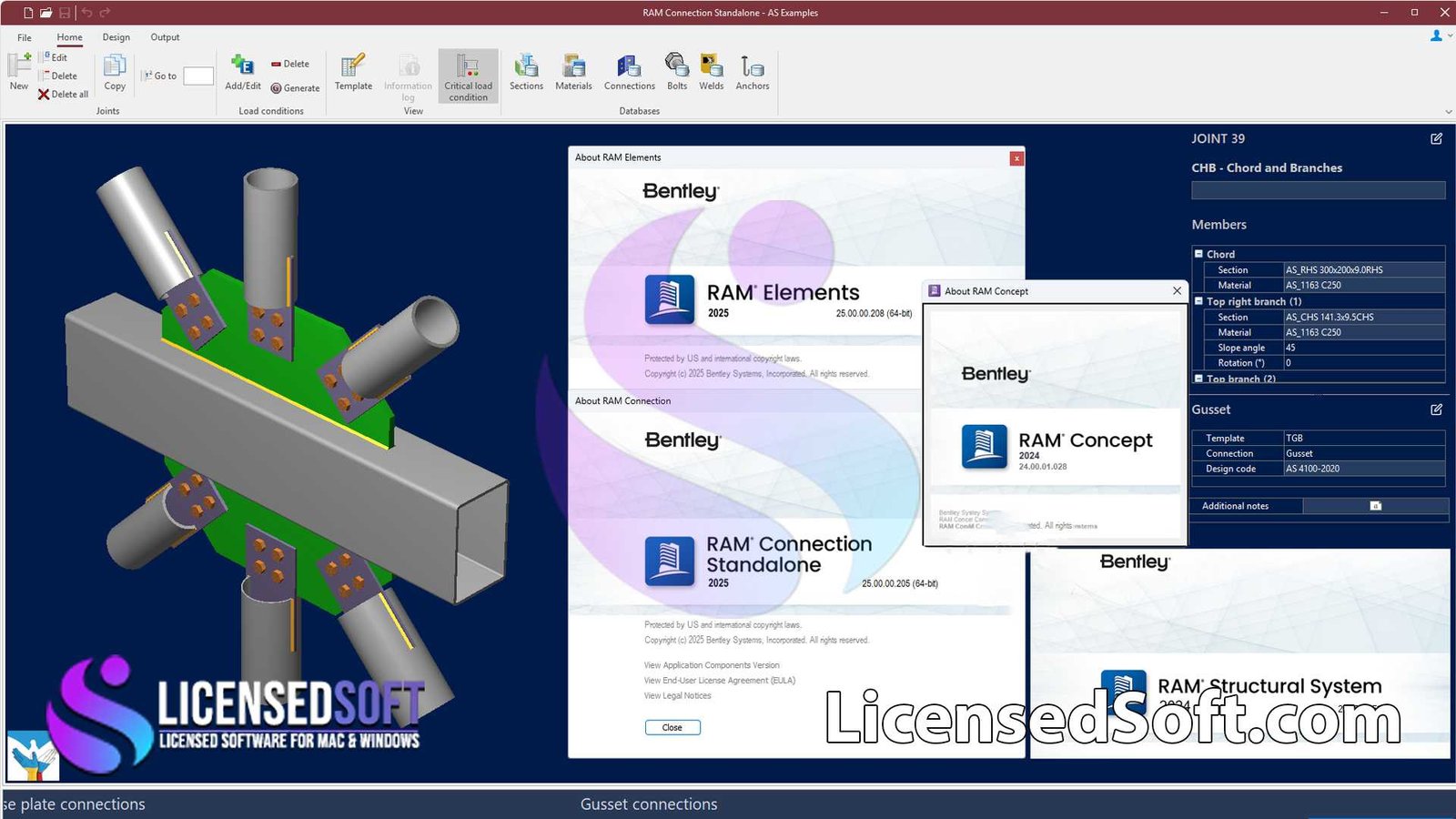This screenshot has width=1456, height=819.
Task: Click the joint description field under CHB
Action: pyautogui.click(x=1318, y=190)
